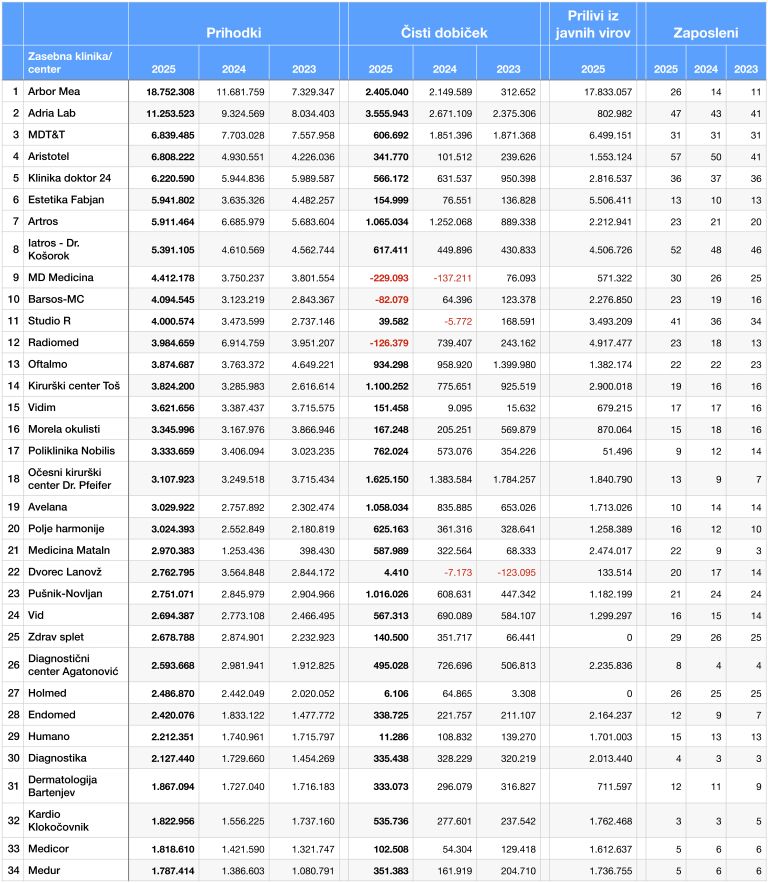Viewport: 768px width, 883px height.
Task: Click Adria Lab 2025 revenue '11.253.523'
Action: tap(170, 113)
